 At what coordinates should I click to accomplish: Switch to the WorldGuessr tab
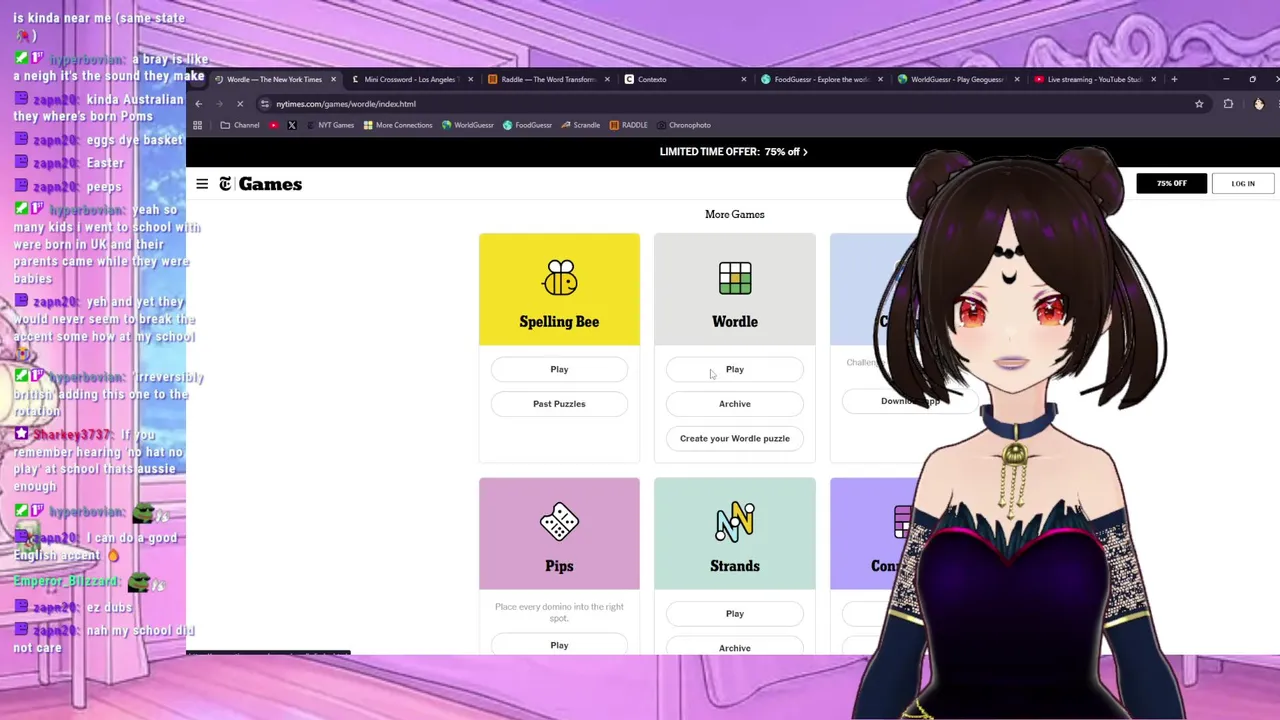(956, 79)
